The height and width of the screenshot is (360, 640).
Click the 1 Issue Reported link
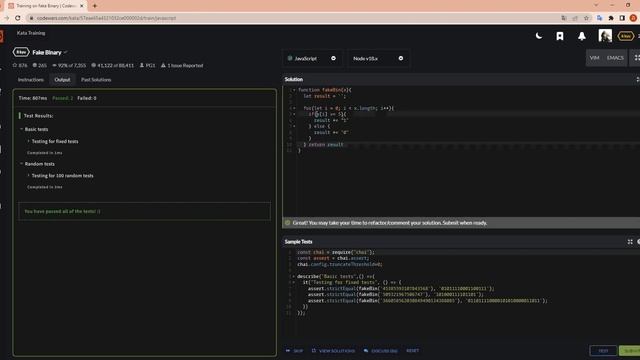point(182,65)
